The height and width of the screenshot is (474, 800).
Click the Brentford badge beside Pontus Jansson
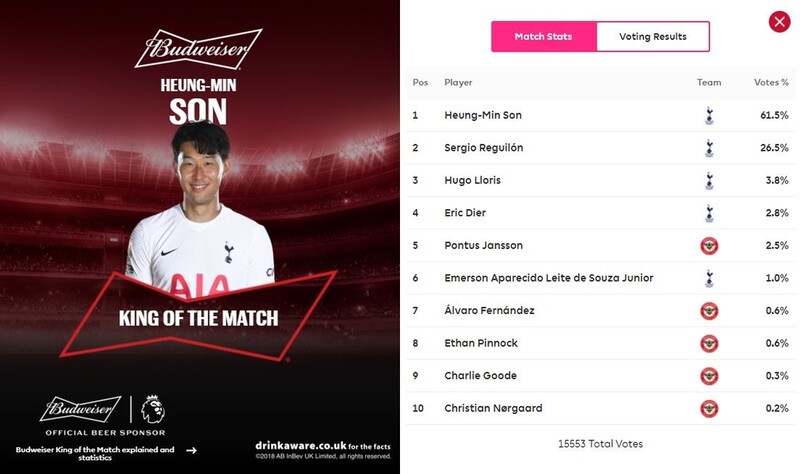[709, 245]
